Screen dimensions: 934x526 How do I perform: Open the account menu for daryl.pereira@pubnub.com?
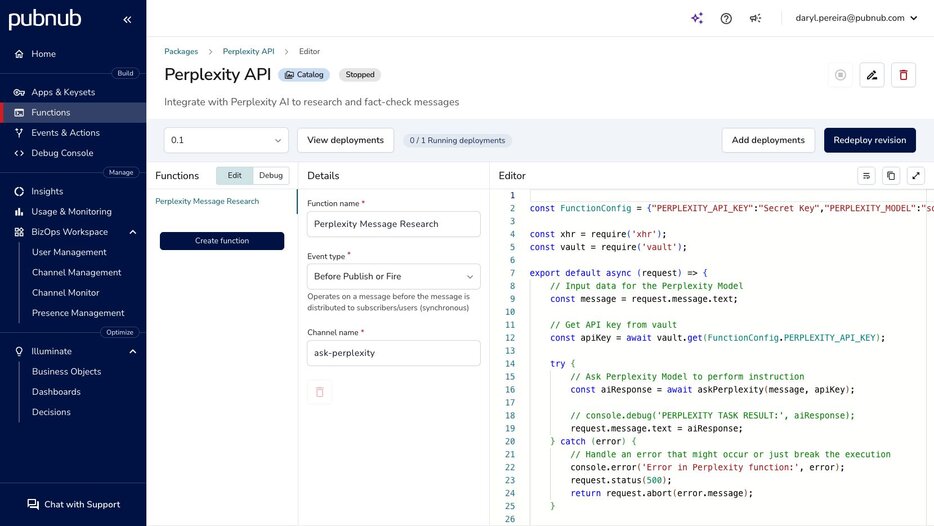[856, 18]
